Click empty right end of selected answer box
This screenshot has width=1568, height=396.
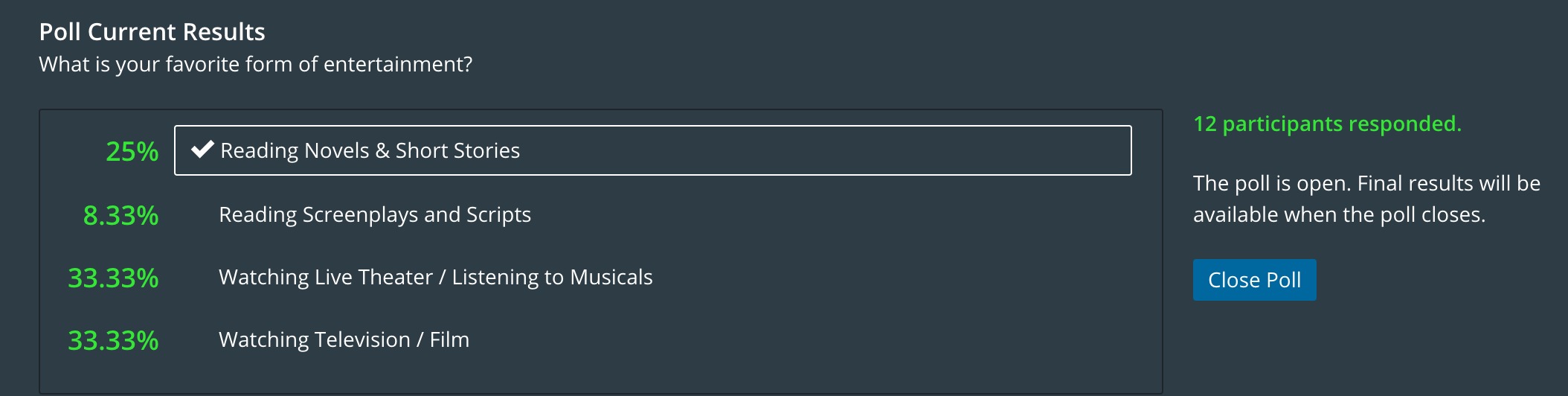[1041, 150]
